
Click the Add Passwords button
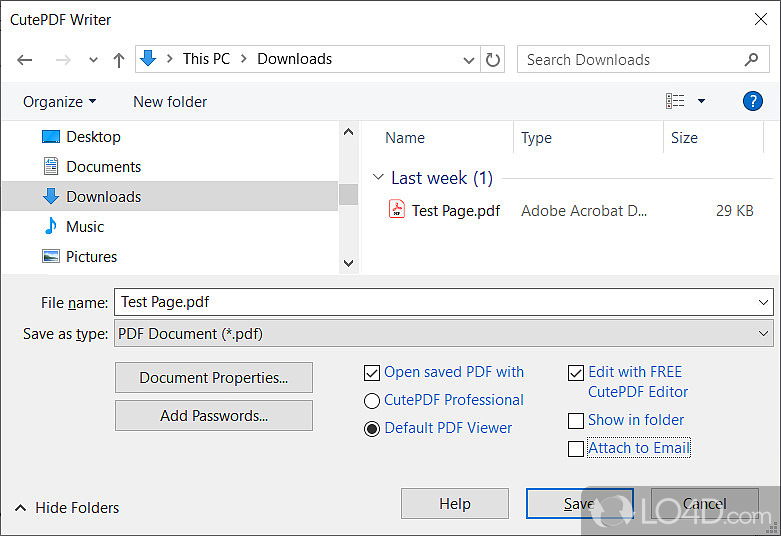click(x=213, y=415)
